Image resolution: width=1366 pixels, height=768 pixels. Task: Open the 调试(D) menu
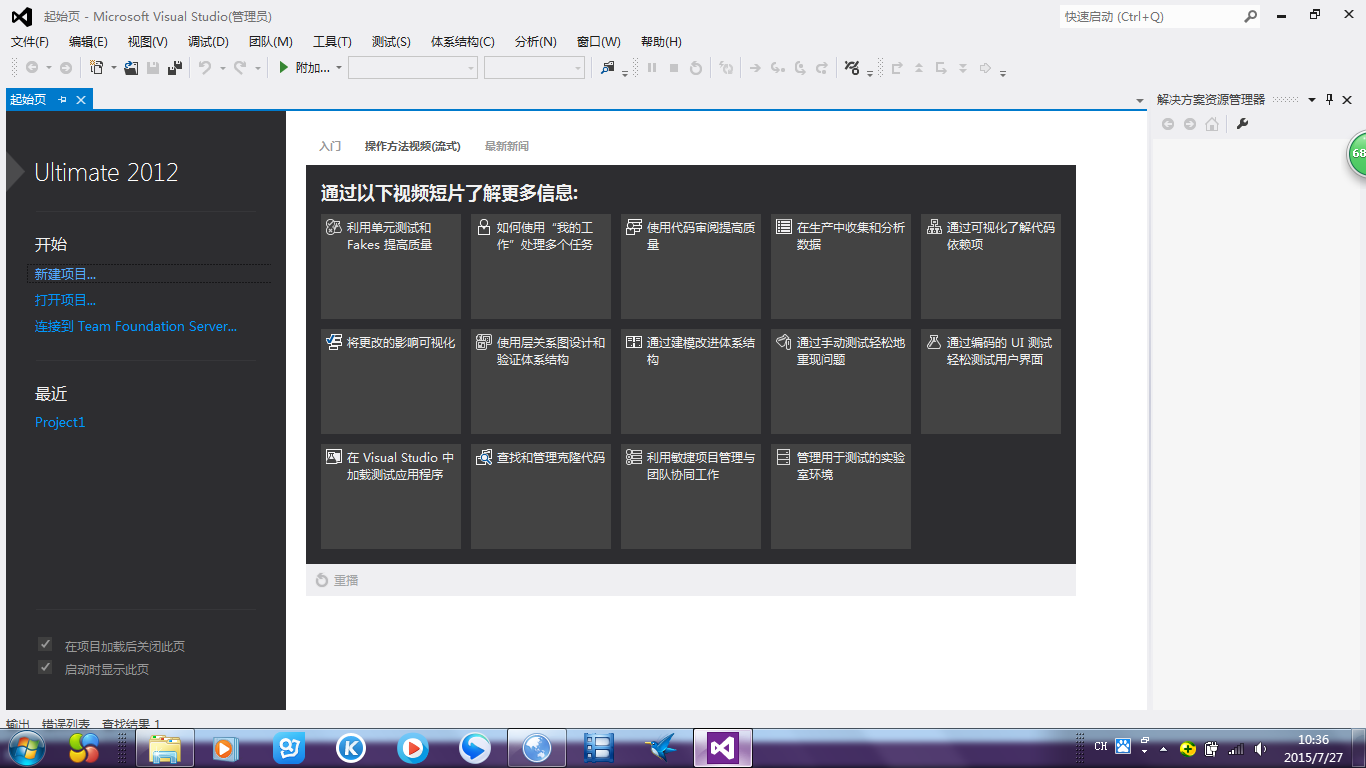point(208,41)
